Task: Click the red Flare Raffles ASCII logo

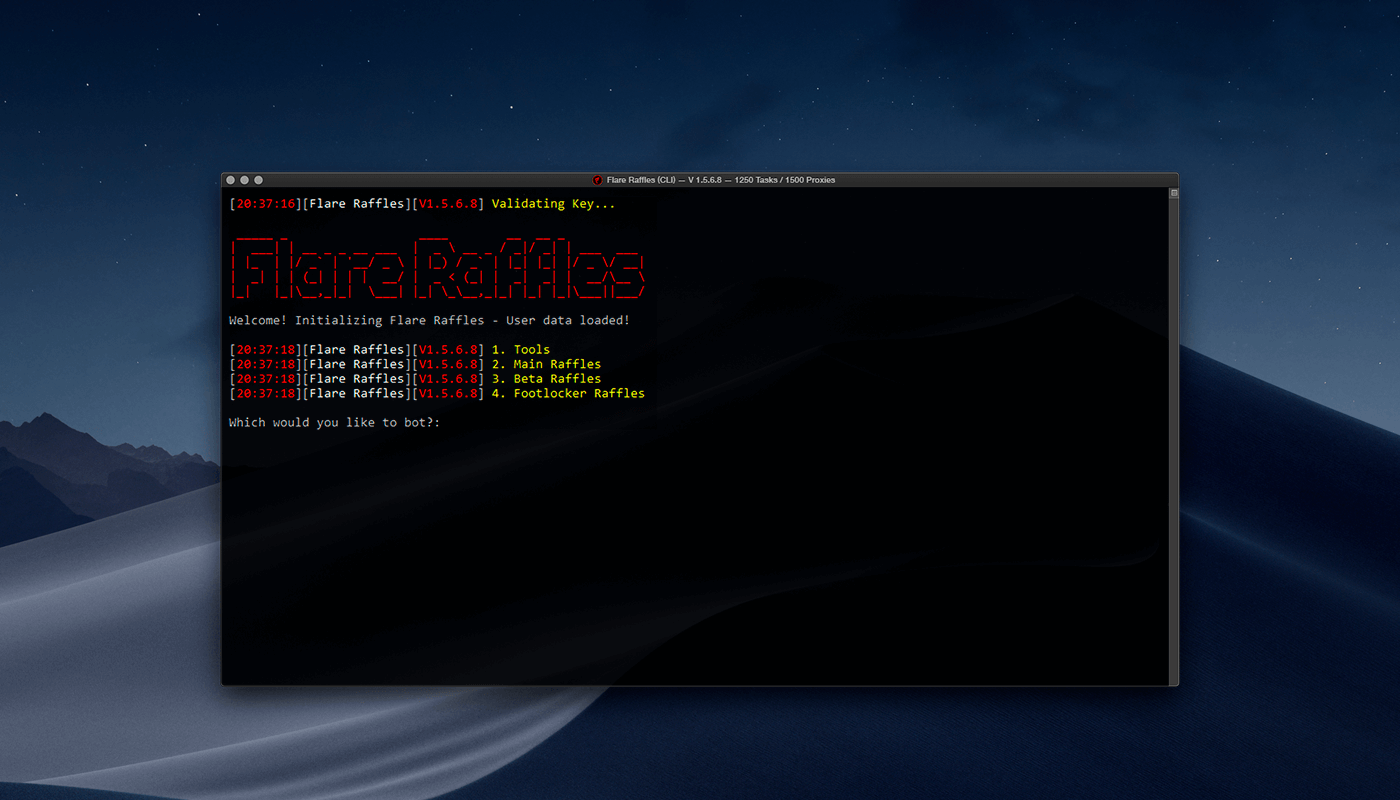Action: (x=437, y=269)
